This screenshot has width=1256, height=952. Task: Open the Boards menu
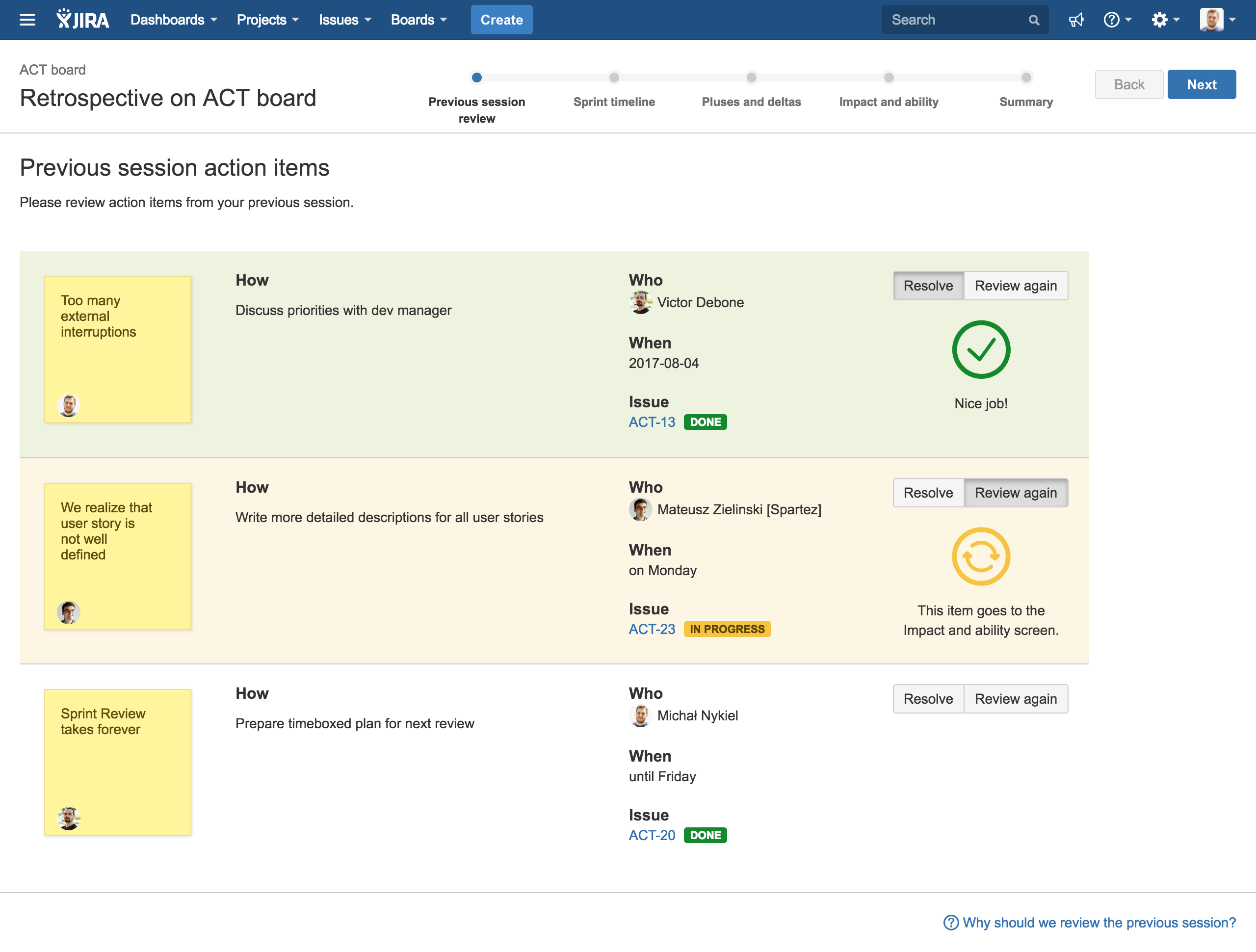tap(419, 20)
